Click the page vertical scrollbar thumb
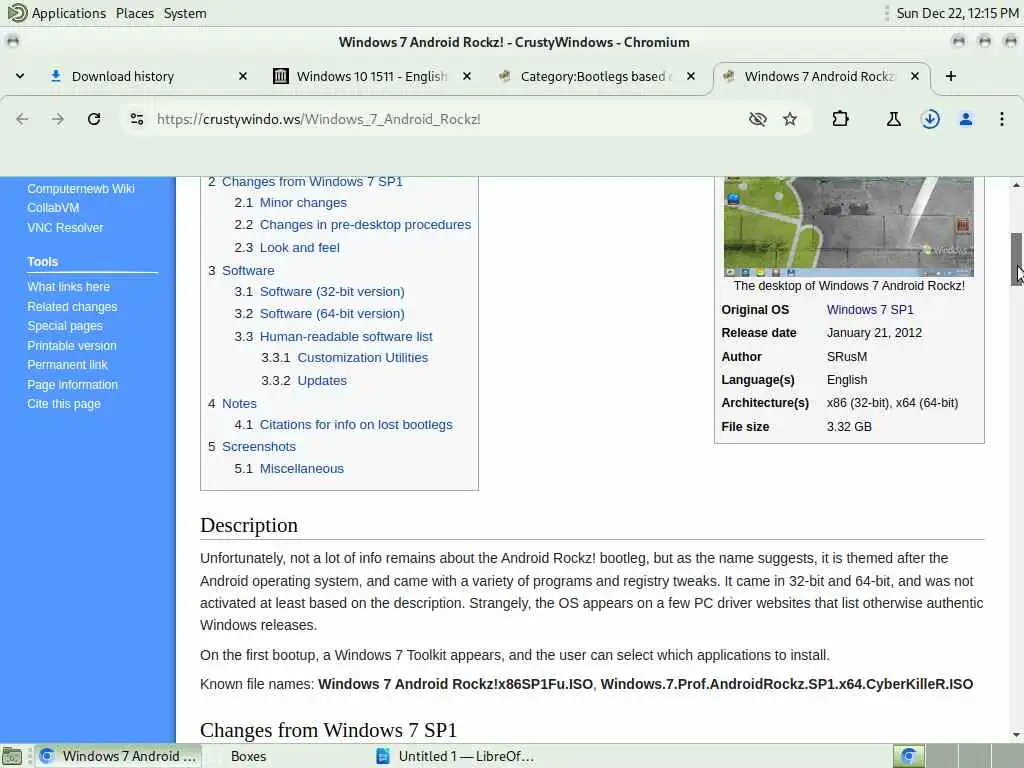This screenshot has height=768, width=1024. (1017, 259)
